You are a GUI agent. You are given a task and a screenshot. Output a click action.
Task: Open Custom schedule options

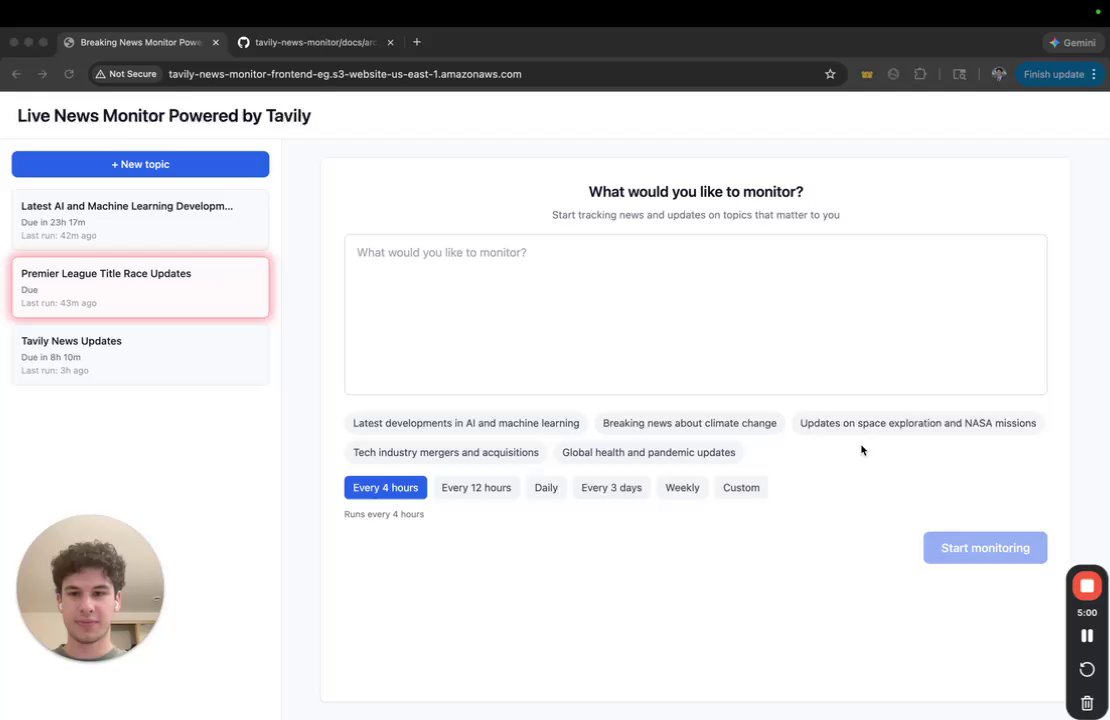741,488
